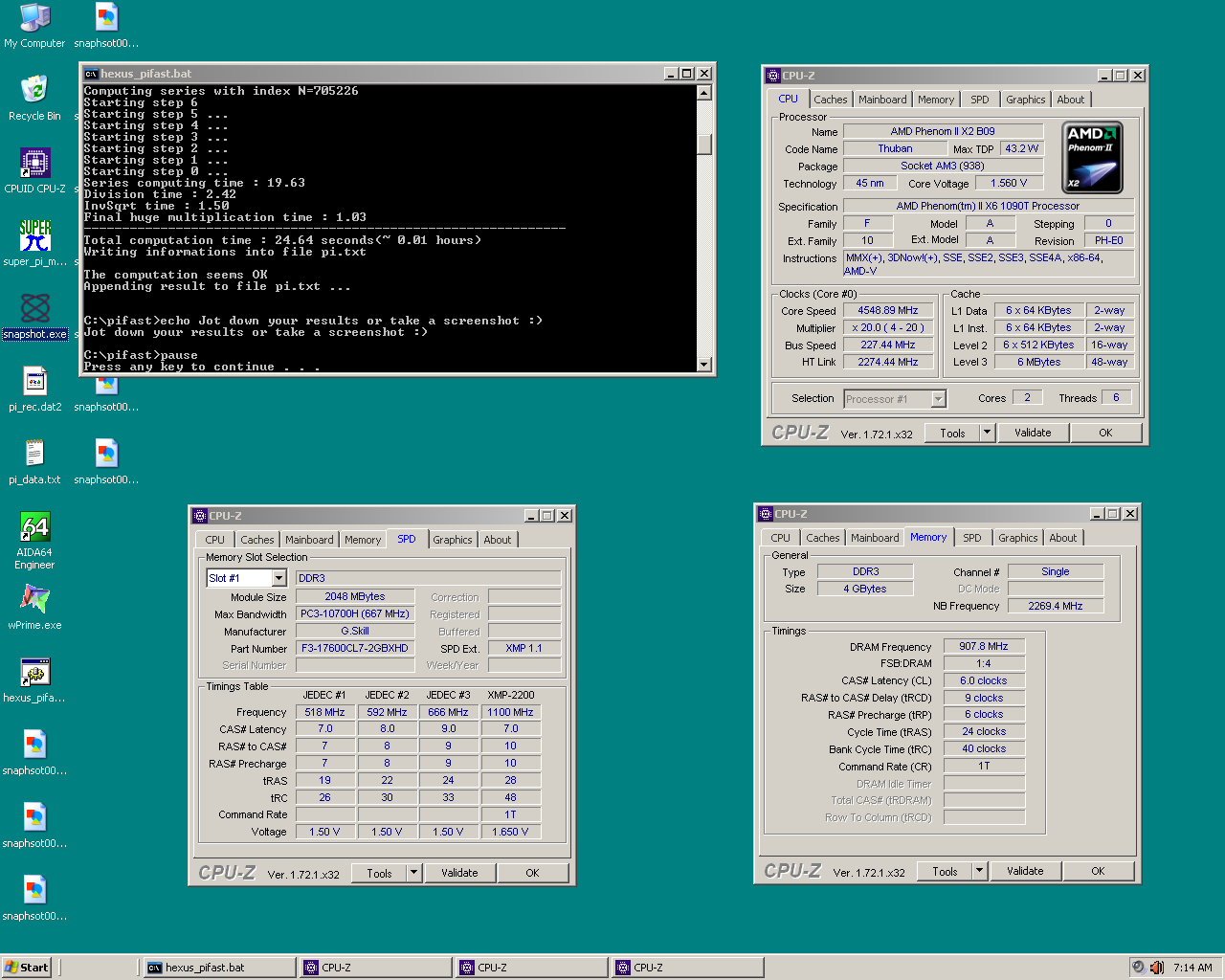Click the console scrollbar down arrow
The height and width of the screenshot is (980, 1225).
click(704, 365)
